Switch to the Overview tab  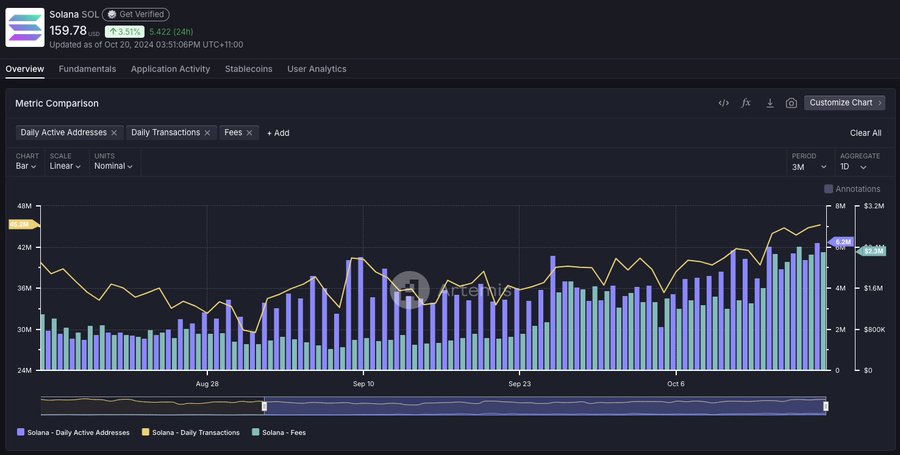(25, 69)
